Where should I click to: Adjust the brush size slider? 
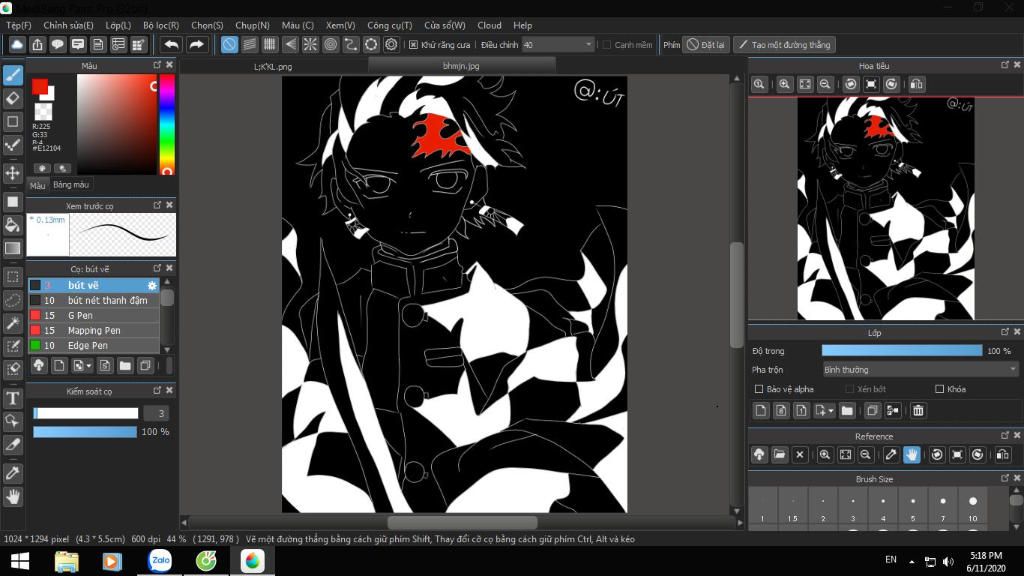tap(86, 413)
